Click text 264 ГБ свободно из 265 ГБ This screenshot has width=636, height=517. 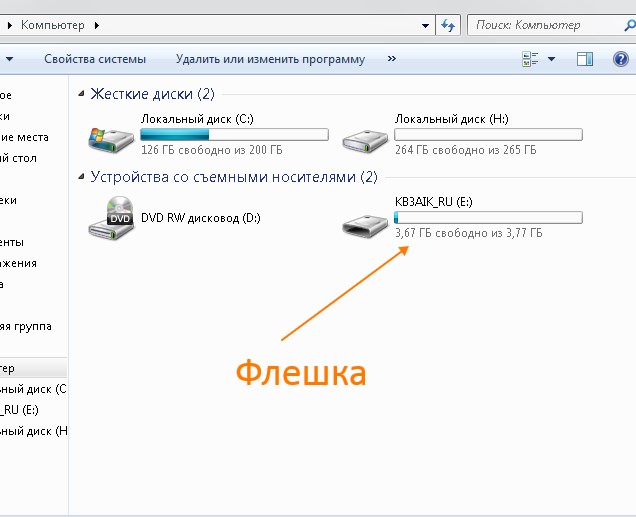tap(466, 150)
